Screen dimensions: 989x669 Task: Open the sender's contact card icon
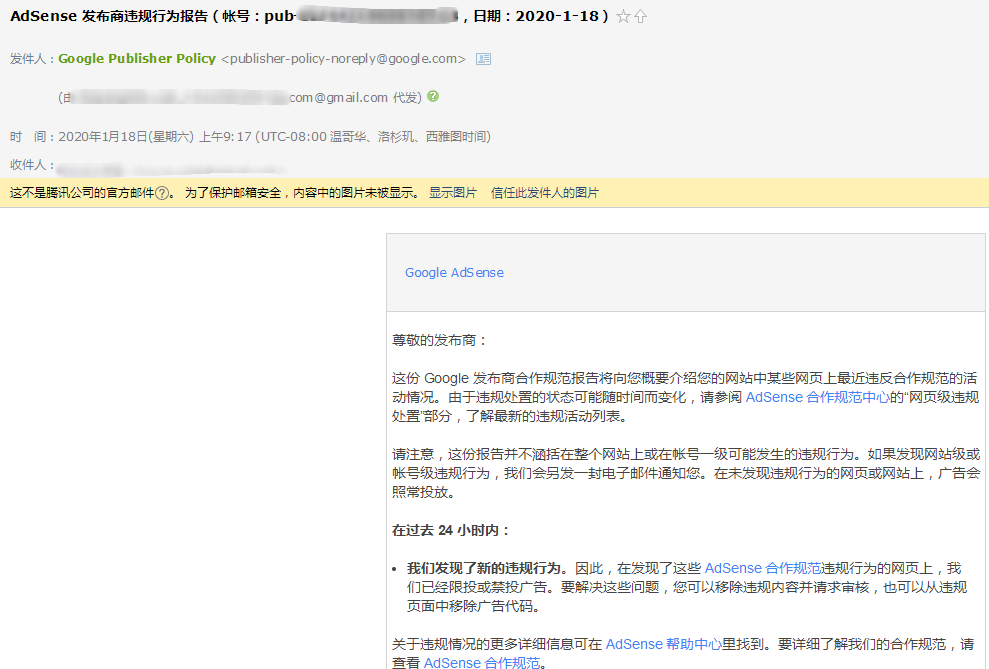[483, 59]
